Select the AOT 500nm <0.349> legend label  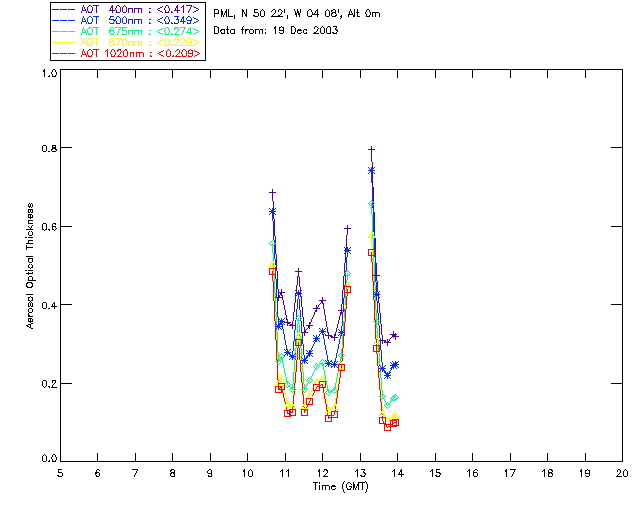[x=140, y=20]
